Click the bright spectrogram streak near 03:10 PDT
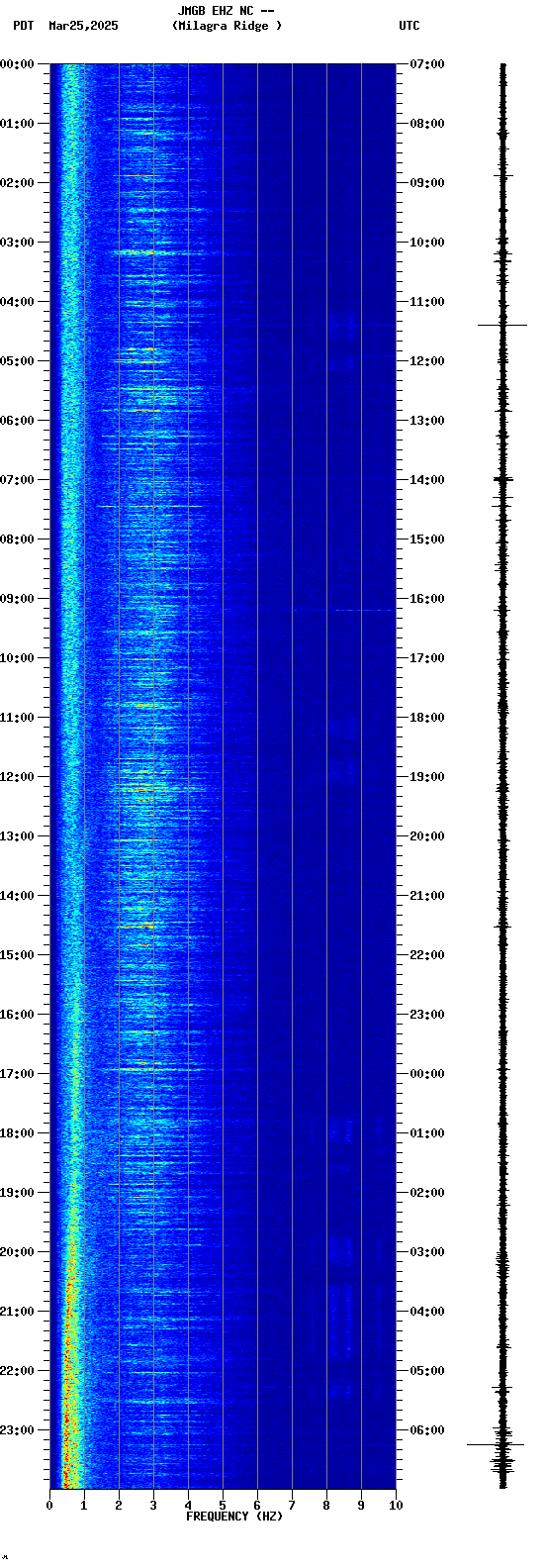 tap(138, 252)
